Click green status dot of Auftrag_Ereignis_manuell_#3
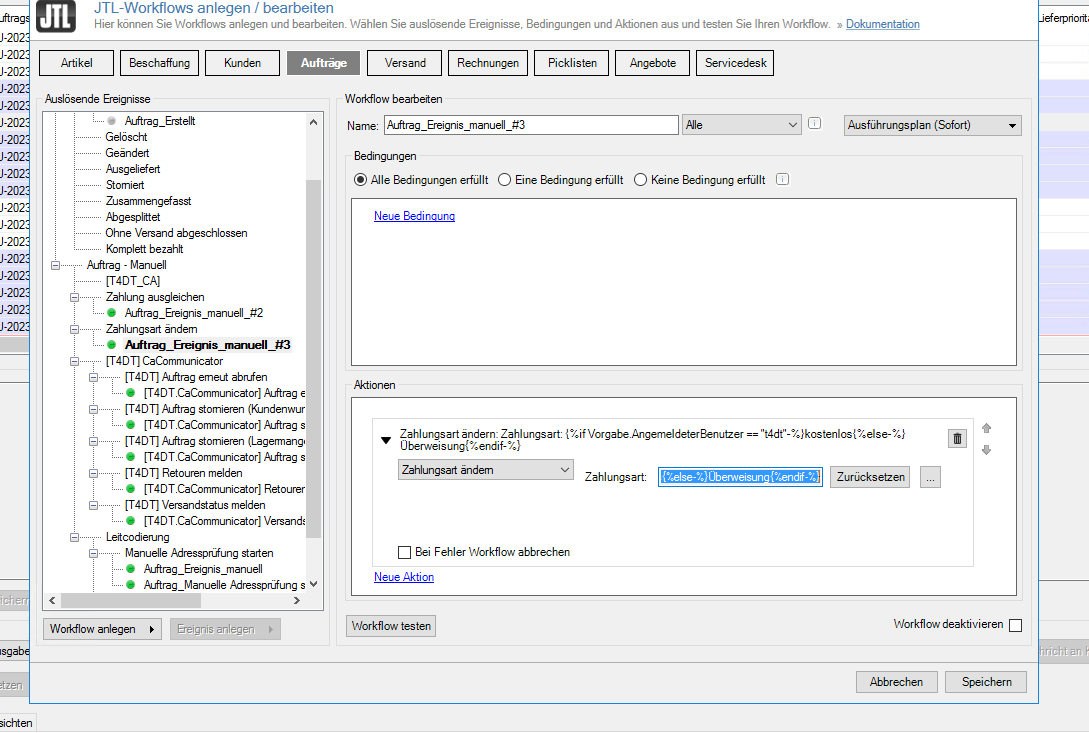The width and height of the screenshot is (1089, 733). click(x=111, y=345)
